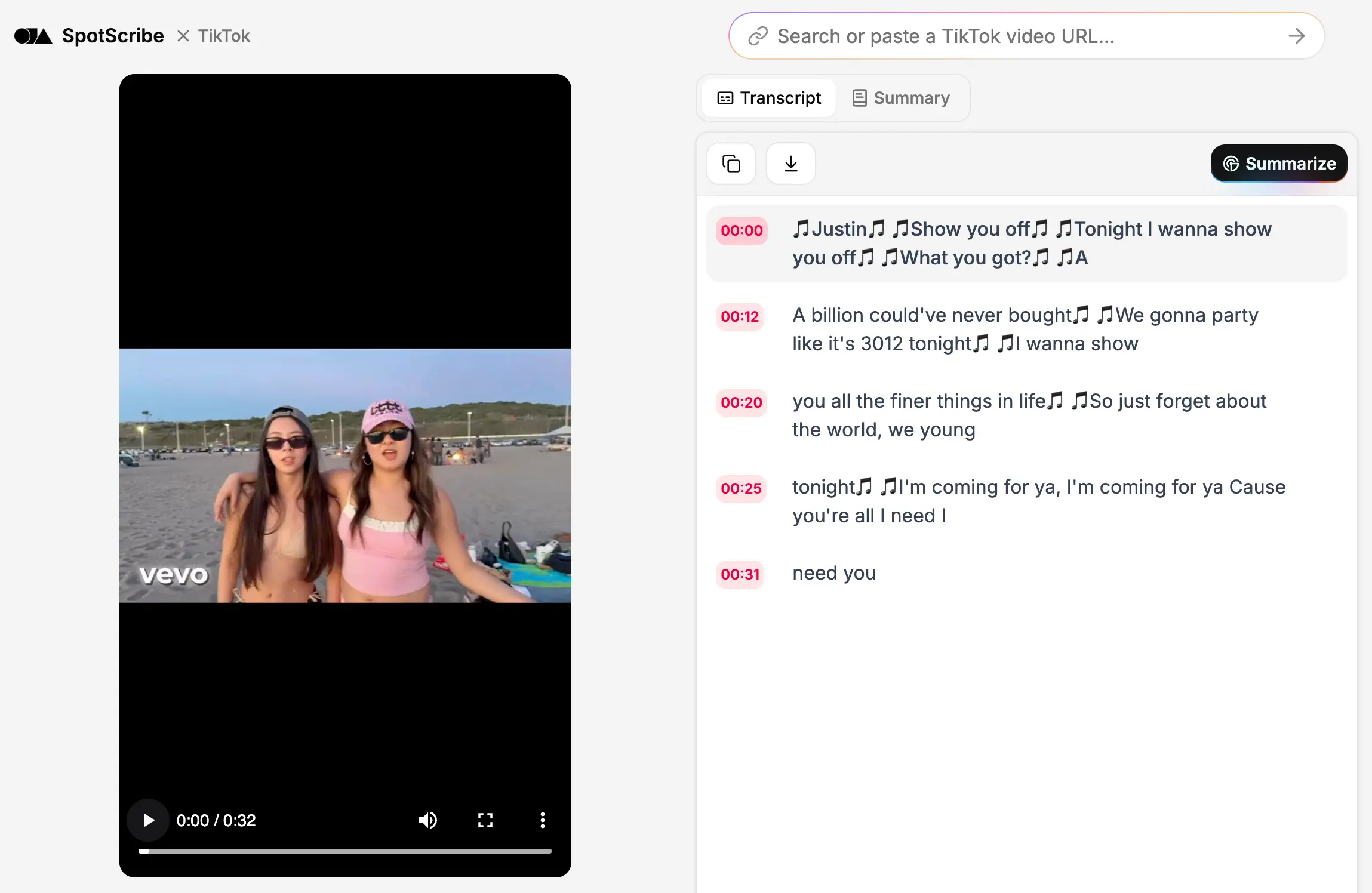This screenshot has height=893, width=1372.
Task: Click the video progress bar
Action: coord(345,851)
